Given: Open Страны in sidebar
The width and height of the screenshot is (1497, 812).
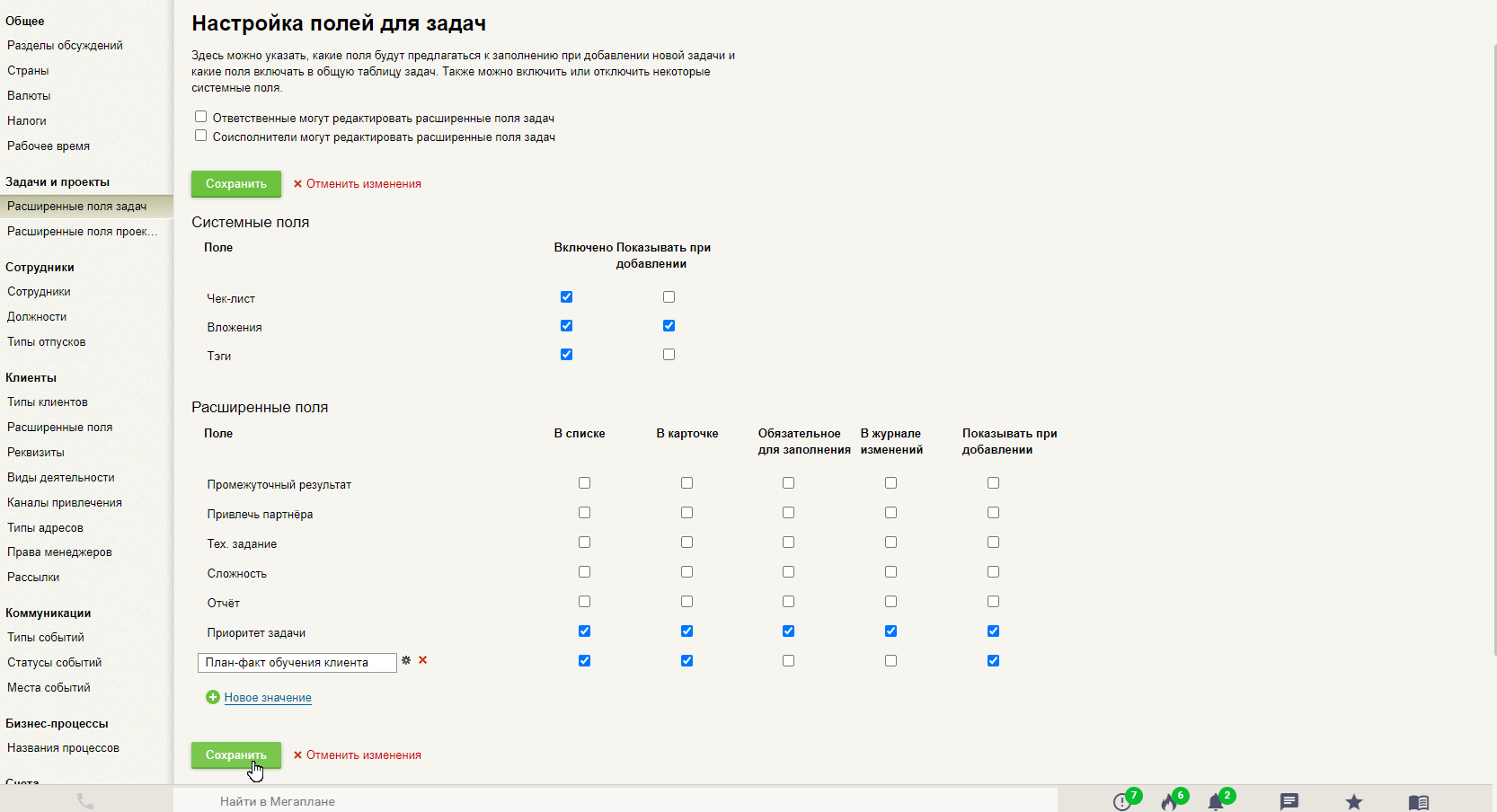Looking at the screenshot, I should [x=28, y=70].
